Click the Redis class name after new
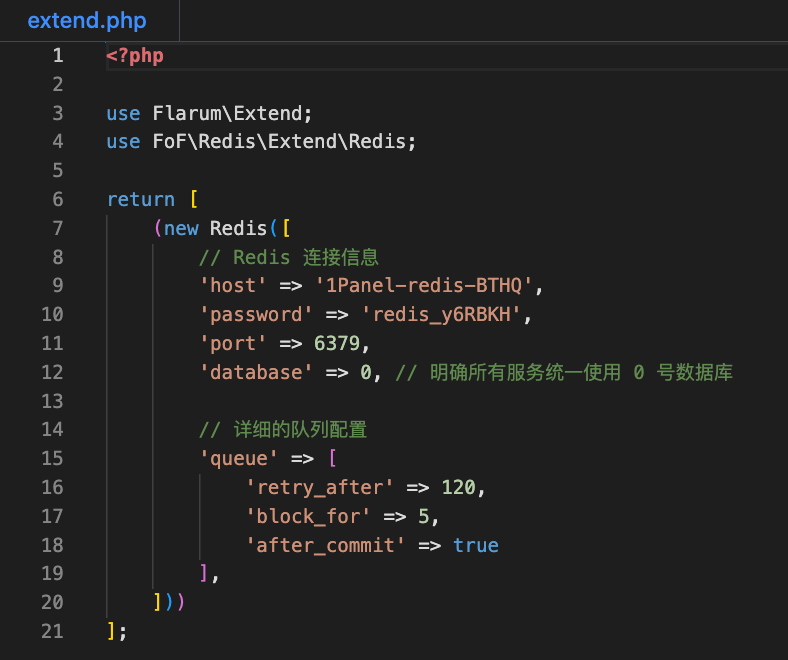 pyautogui.click(x=238, y=228)
